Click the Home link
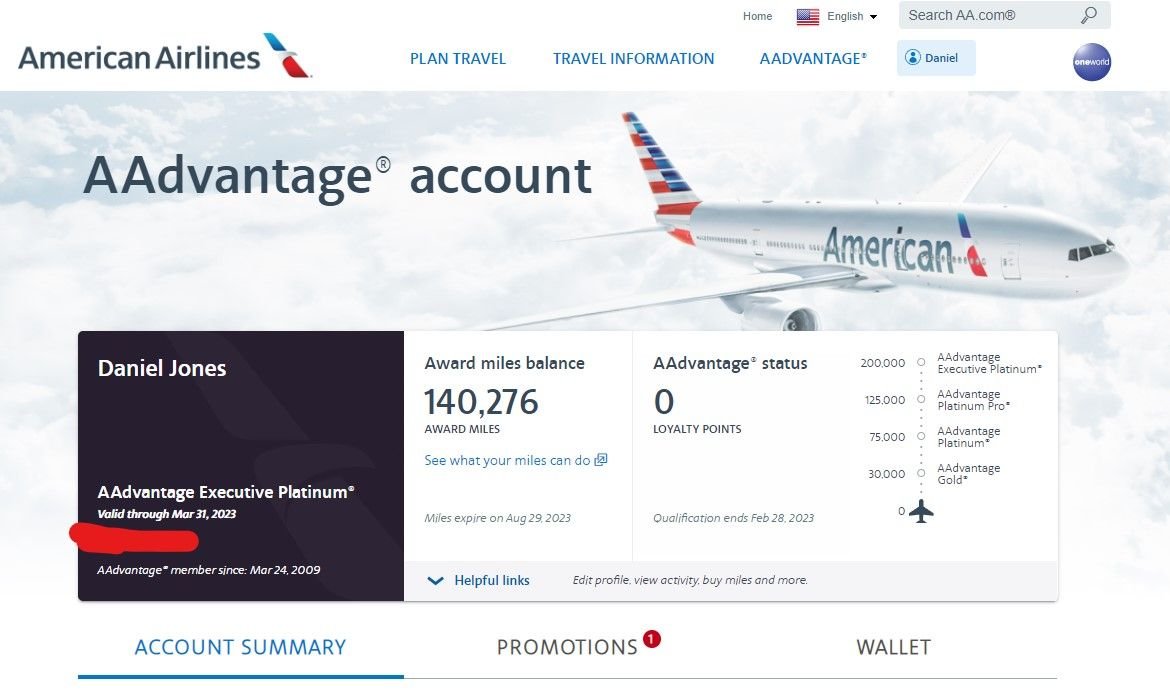This screenshot has height=695, width=1170. [757, 16]
